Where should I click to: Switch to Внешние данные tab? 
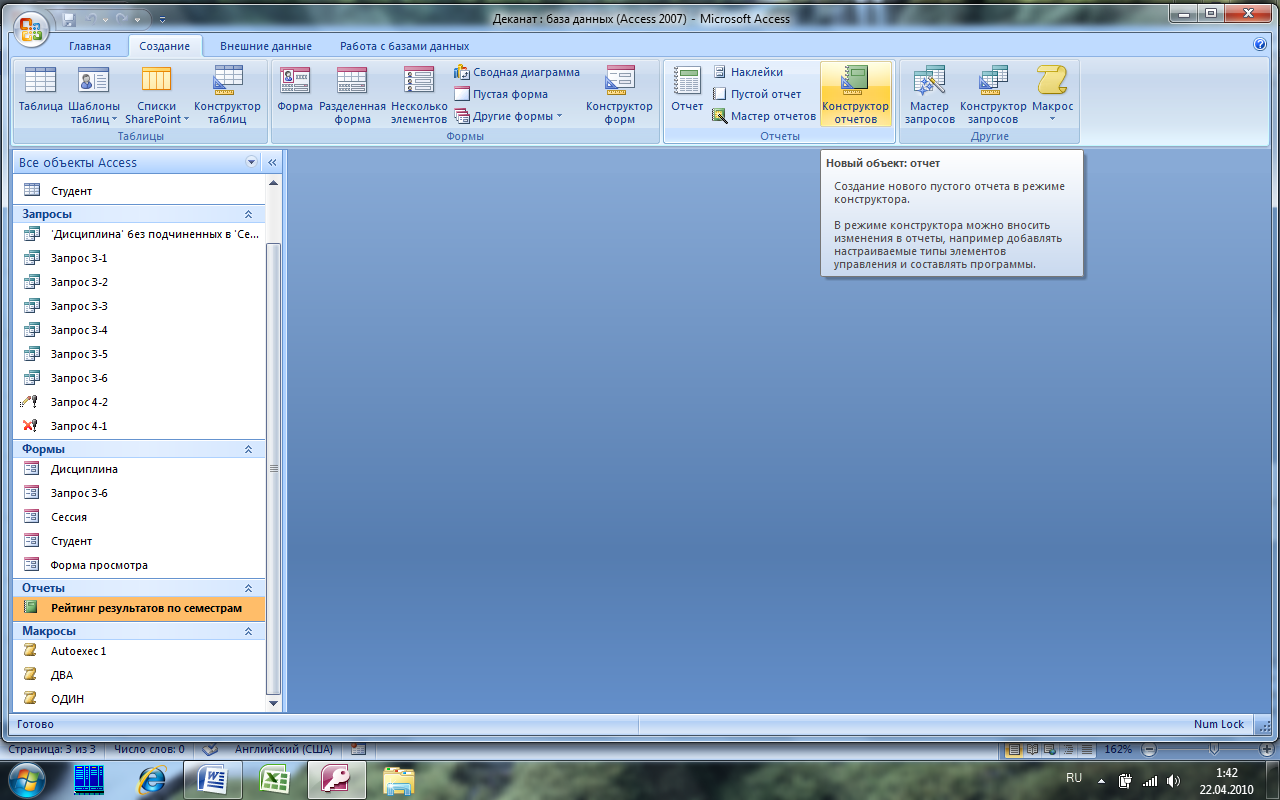click(x=266, y=46)
